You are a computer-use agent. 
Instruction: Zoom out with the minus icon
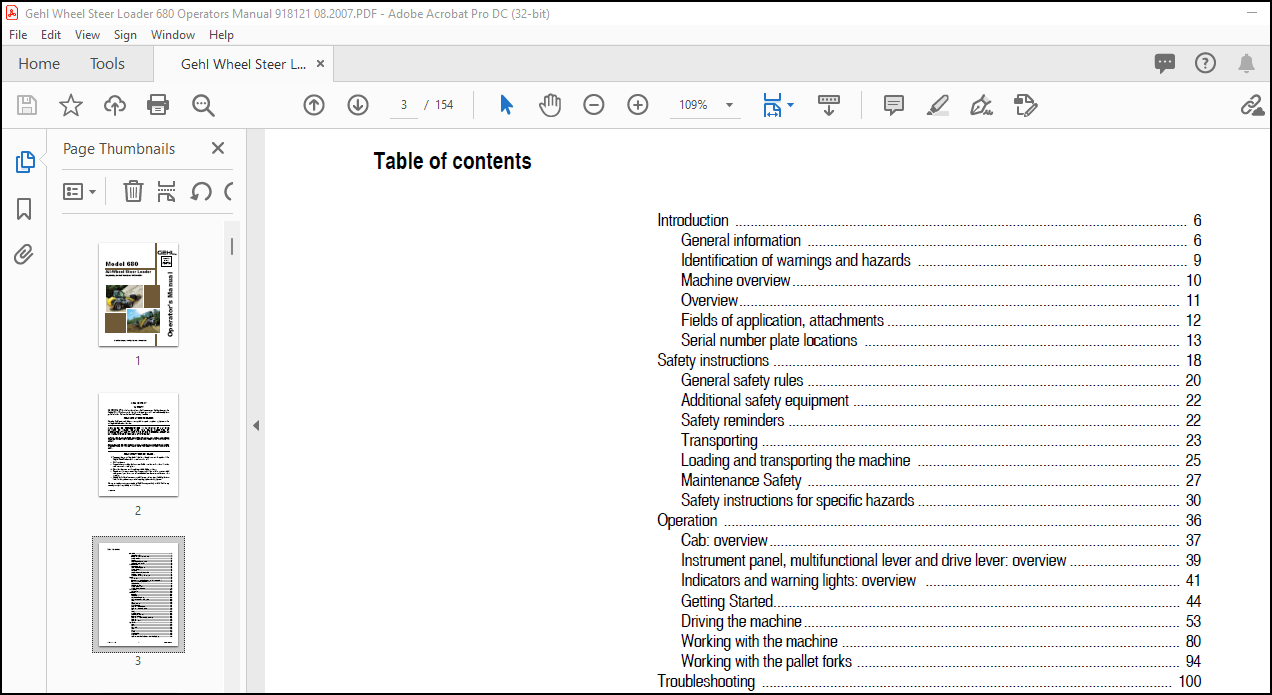coord(594,105)
